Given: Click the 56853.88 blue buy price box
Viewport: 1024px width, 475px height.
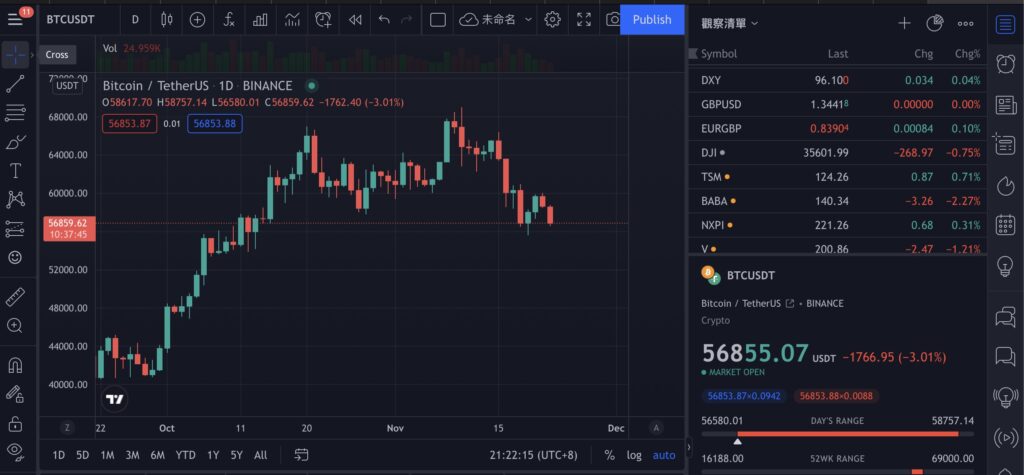Looking at the screenshot, I should (215, 123).
